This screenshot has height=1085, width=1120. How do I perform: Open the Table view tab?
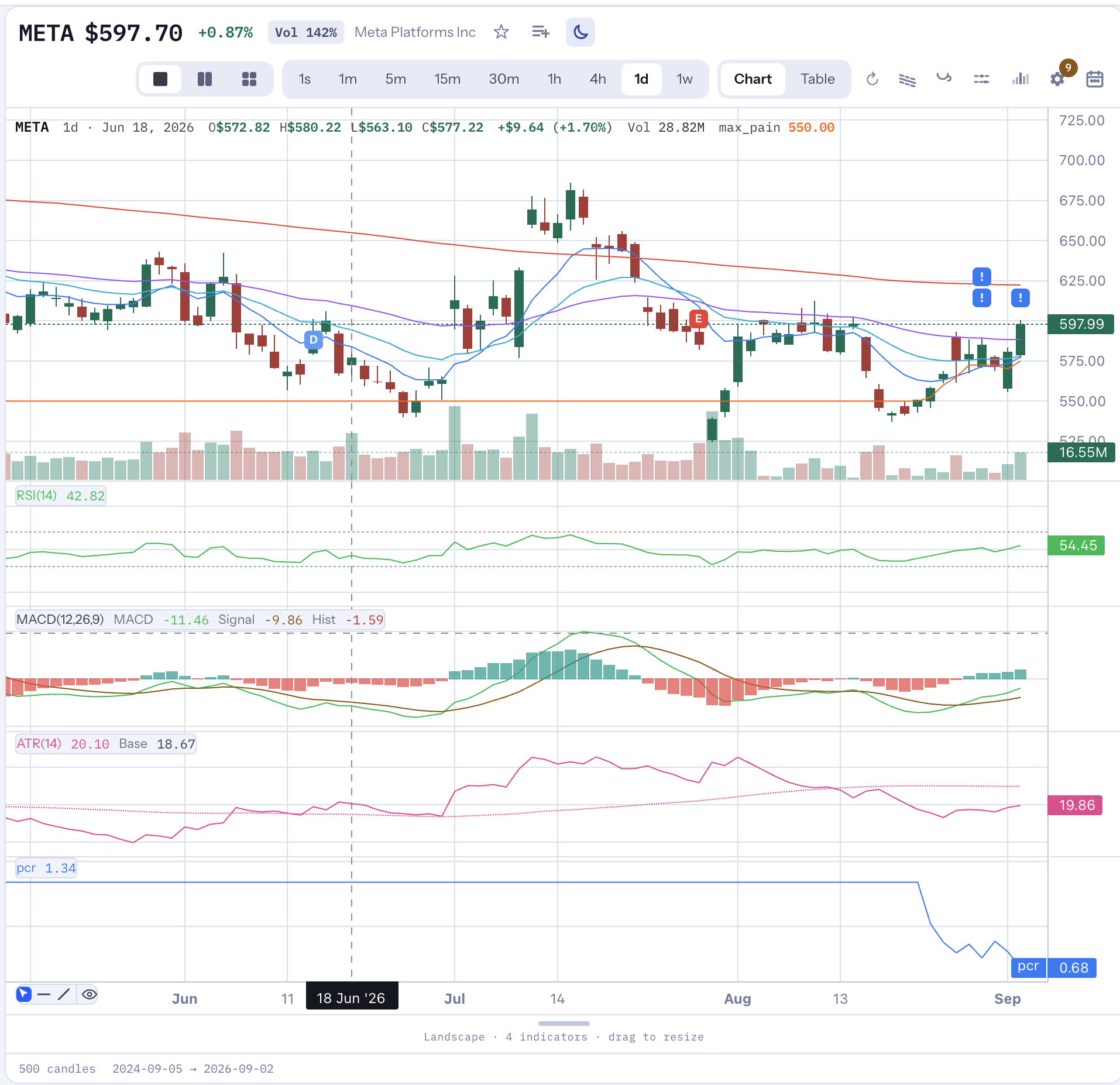pyautogui.click(x=817, y=79)
